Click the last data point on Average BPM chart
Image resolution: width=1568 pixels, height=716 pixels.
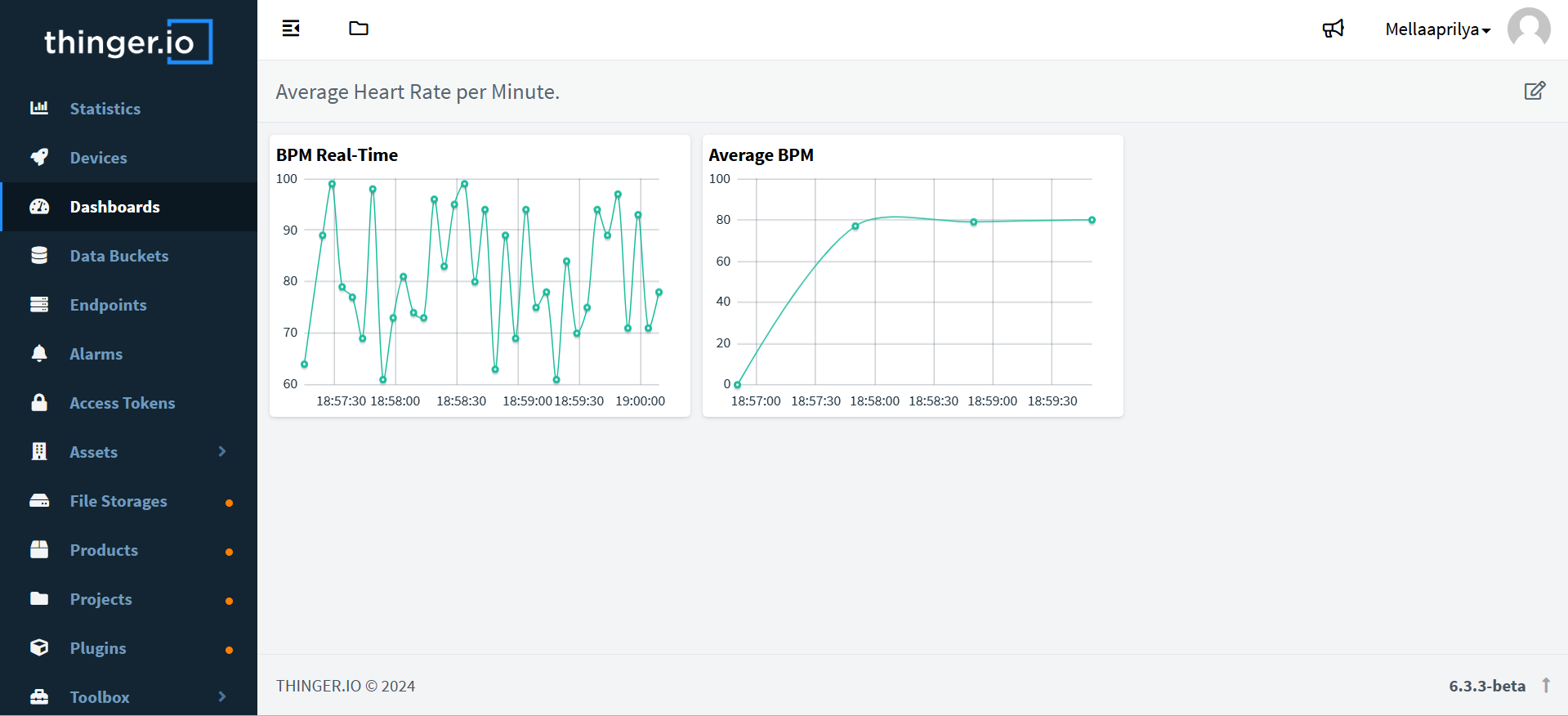click(x=1092, y=220)
